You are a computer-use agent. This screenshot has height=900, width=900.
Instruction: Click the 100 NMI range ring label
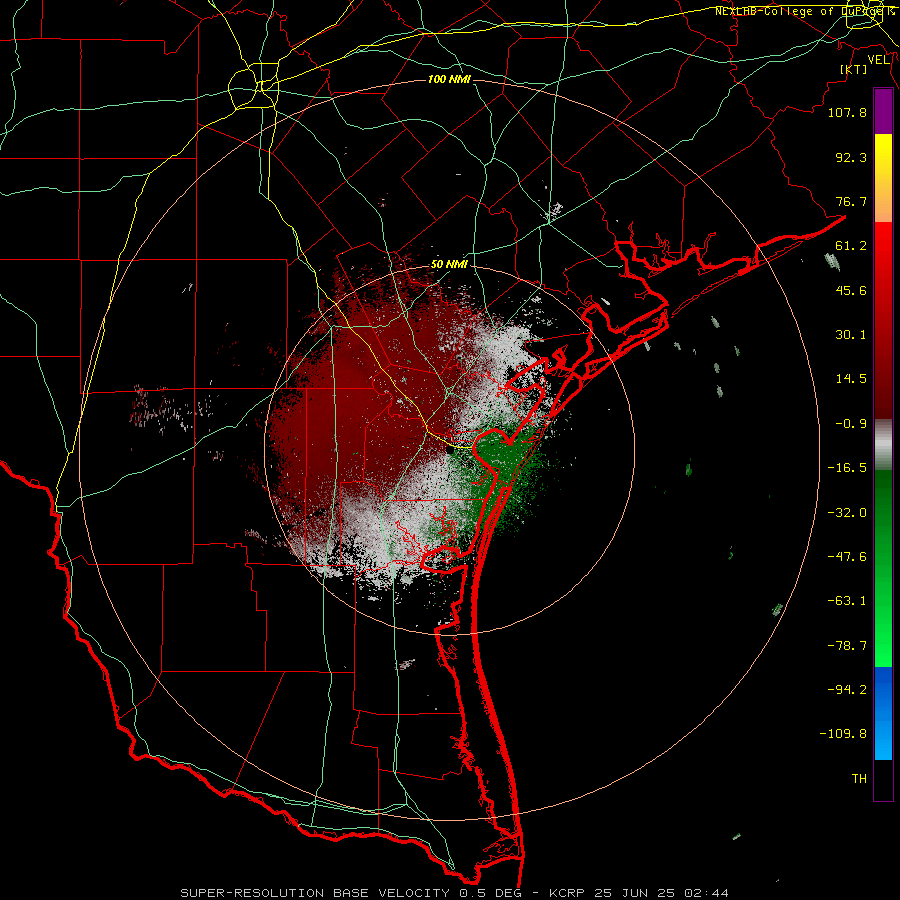tap(449, 79)
